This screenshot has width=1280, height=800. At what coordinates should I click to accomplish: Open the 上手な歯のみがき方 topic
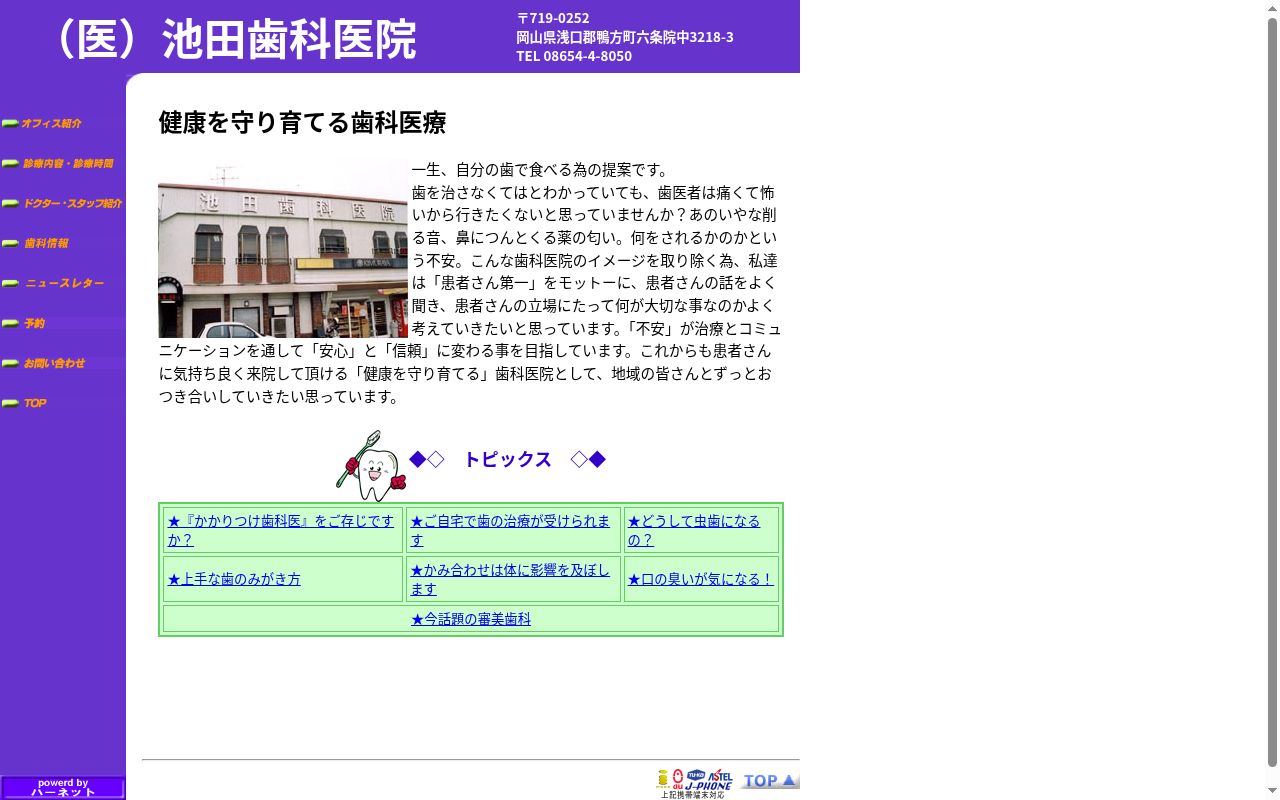tap(234, 579)
